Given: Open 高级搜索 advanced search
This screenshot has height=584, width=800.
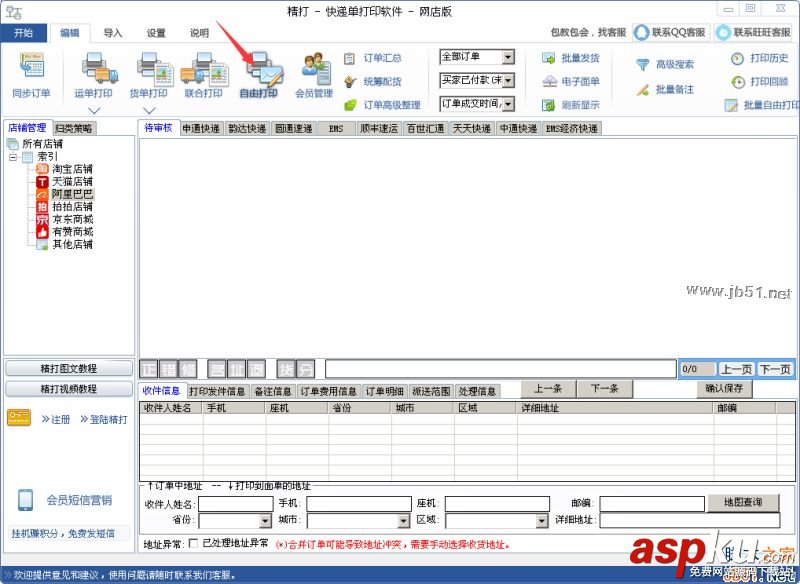Looking at the screenshot, I should point(665,64).
